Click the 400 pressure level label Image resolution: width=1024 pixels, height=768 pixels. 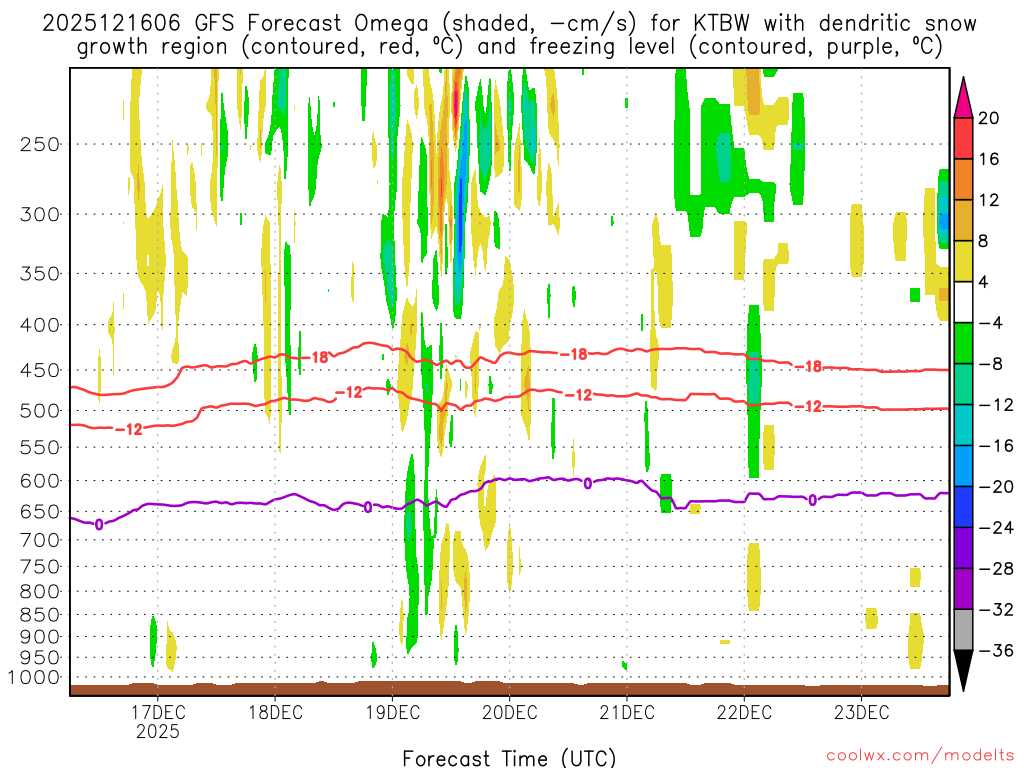pyautogui.click(x=40, y=325)
